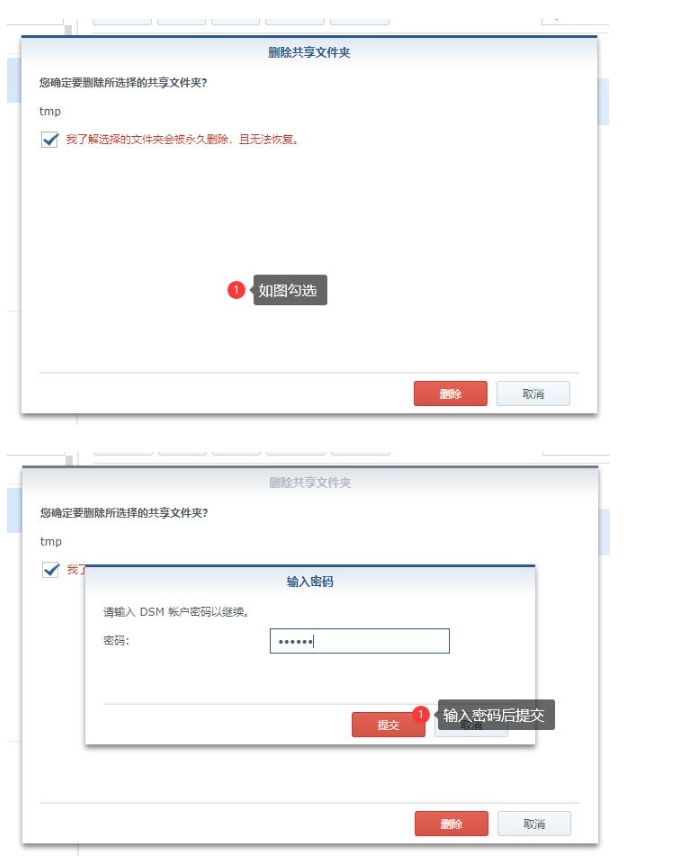Click the red number marker beside 如图勾选

pyautogui.click(x=236, y=290)
